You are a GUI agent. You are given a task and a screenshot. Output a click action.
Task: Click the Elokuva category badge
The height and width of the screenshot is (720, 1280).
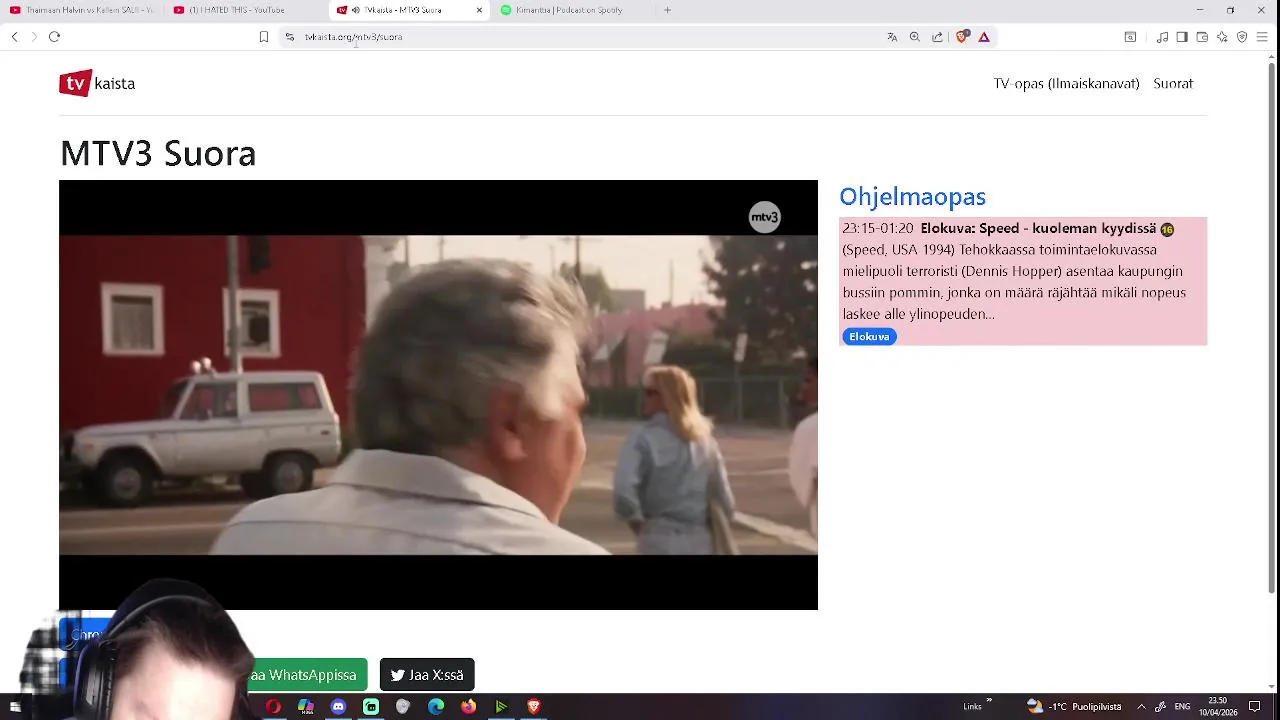tap(869, 337)
